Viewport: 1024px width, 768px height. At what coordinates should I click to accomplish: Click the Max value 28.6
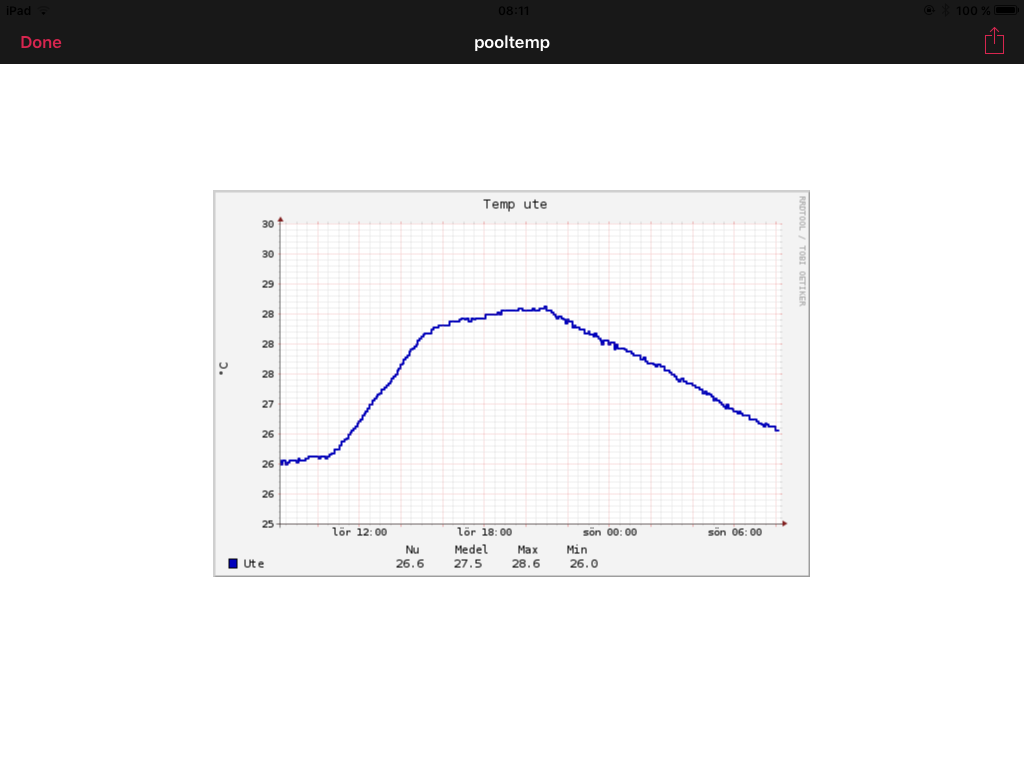pyautogui.click(x=526, y=563)
